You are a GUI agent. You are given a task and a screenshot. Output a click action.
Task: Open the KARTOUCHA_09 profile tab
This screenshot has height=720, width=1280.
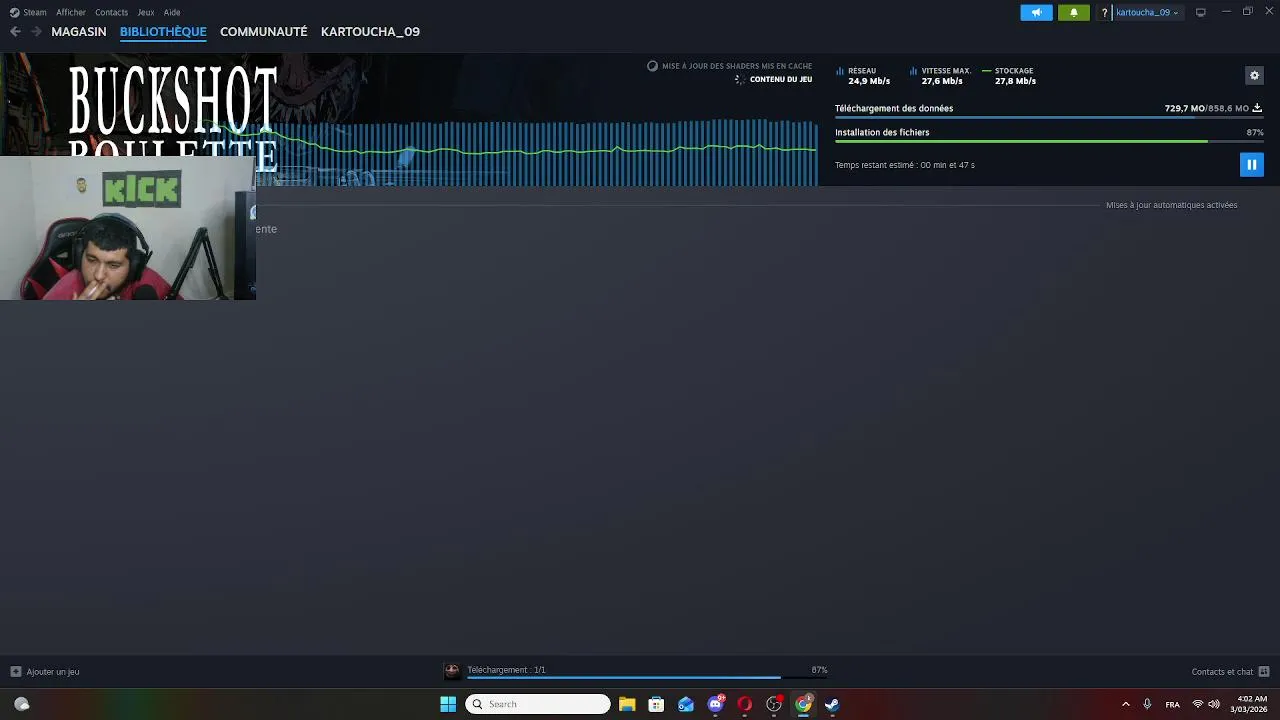point(370,31)
